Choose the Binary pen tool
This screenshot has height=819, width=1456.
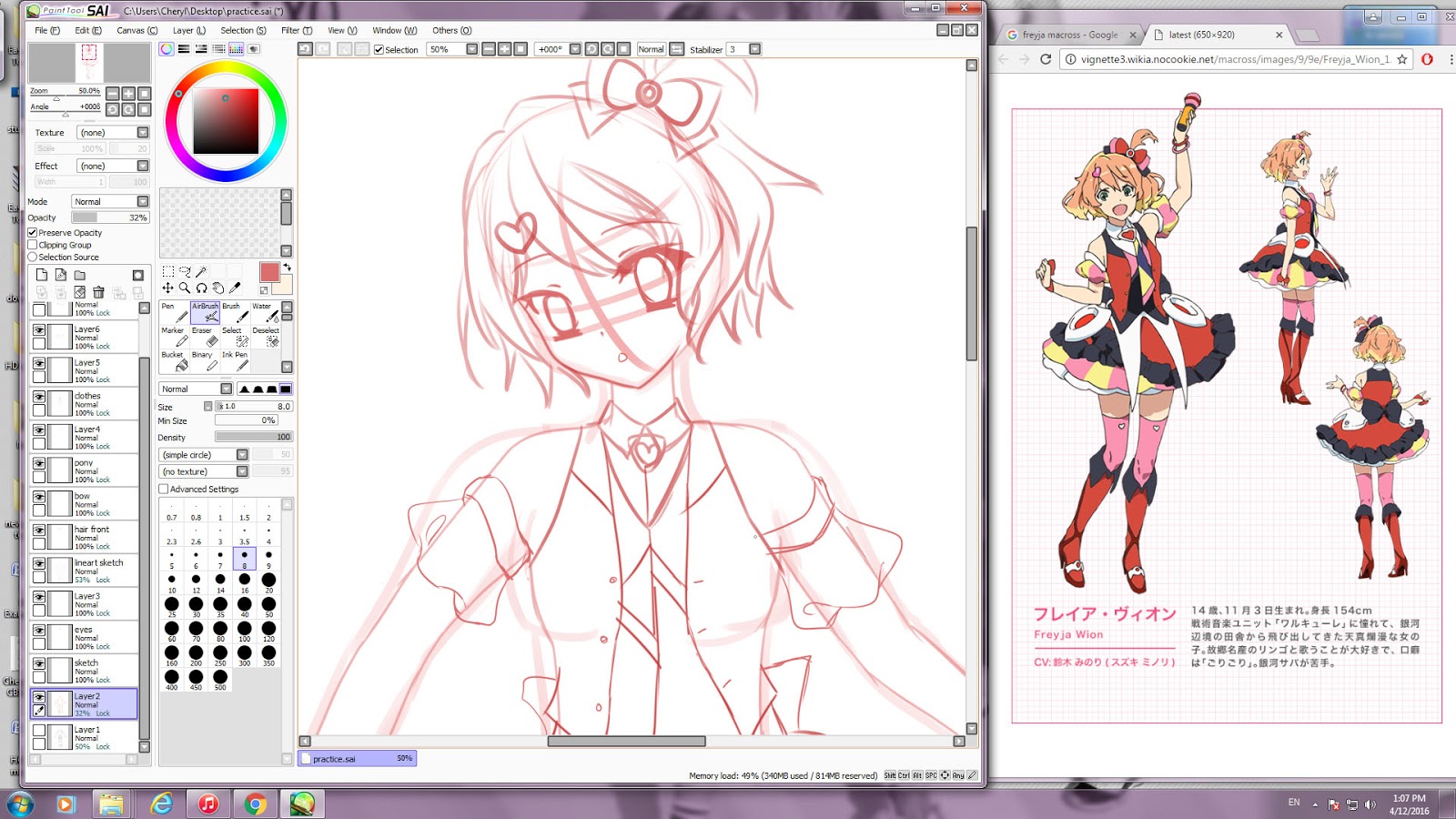pos(205,361)
